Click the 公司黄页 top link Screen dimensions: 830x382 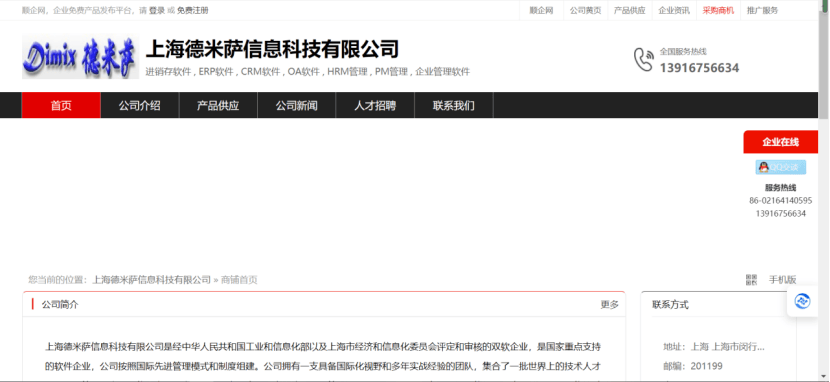[x=585, y=10]
